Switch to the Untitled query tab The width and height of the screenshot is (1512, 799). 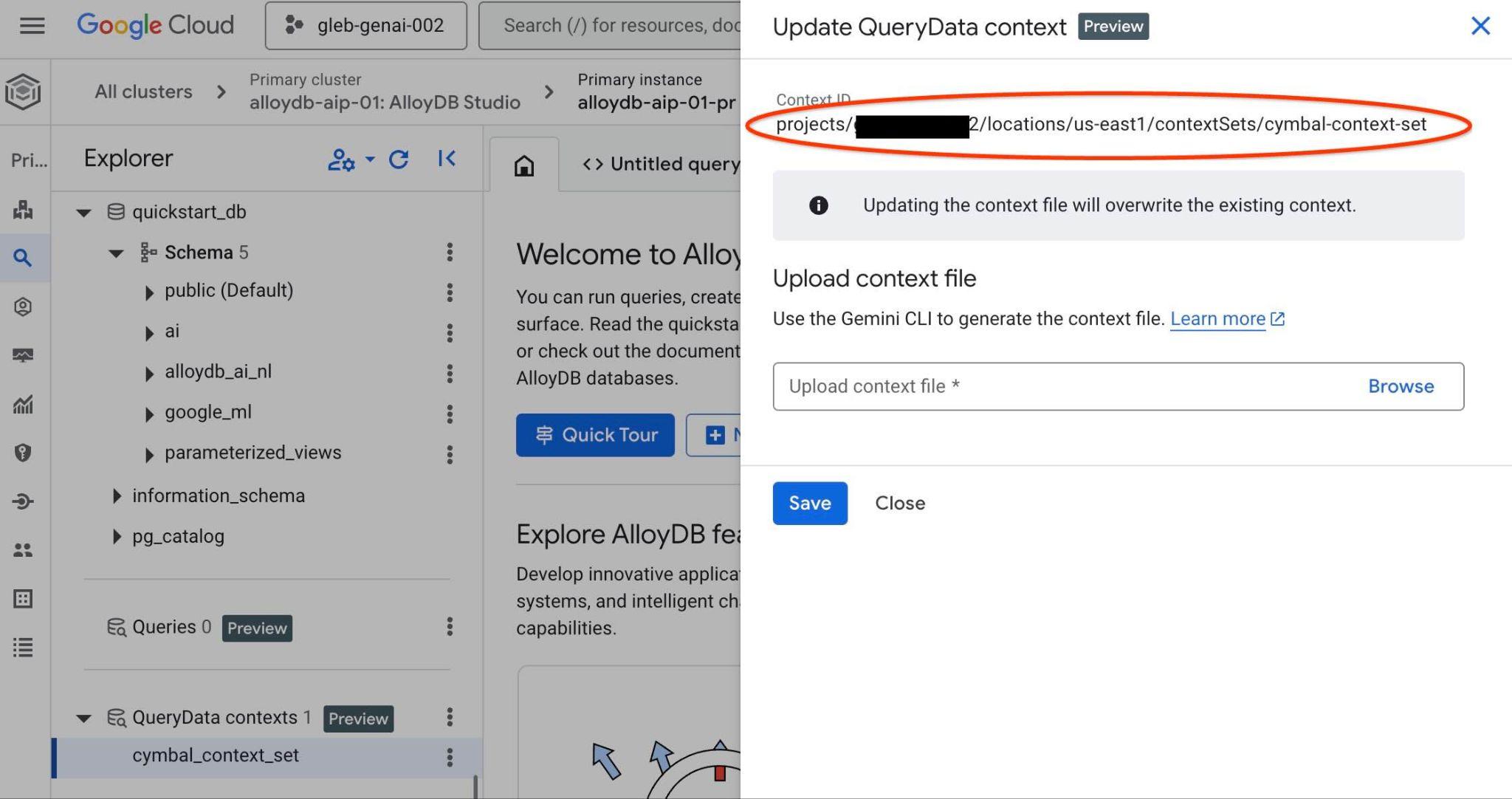(x=661, y=164)
